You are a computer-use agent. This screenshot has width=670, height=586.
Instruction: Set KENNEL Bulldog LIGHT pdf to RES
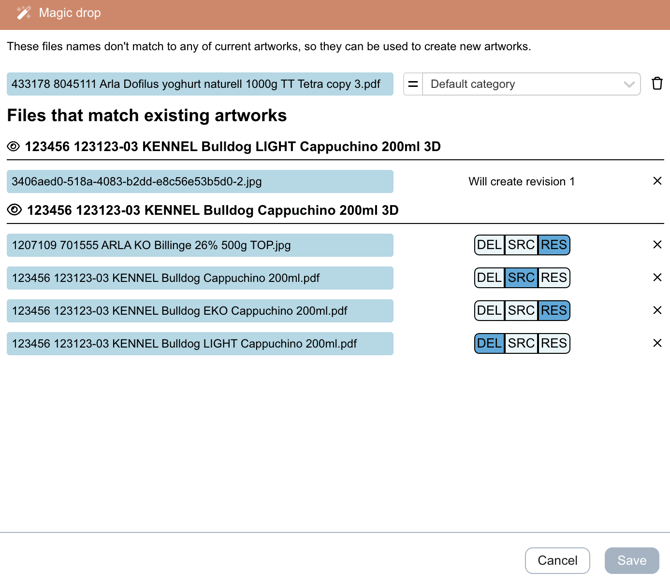pos(553,343)
